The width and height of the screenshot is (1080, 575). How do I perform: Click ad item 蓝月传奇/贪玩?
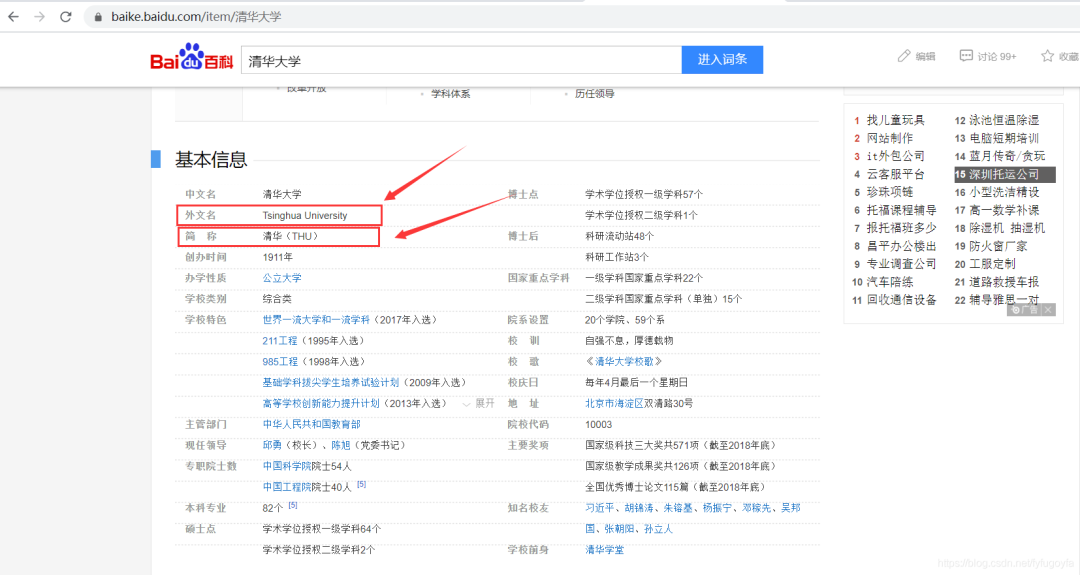[1007, 156]
